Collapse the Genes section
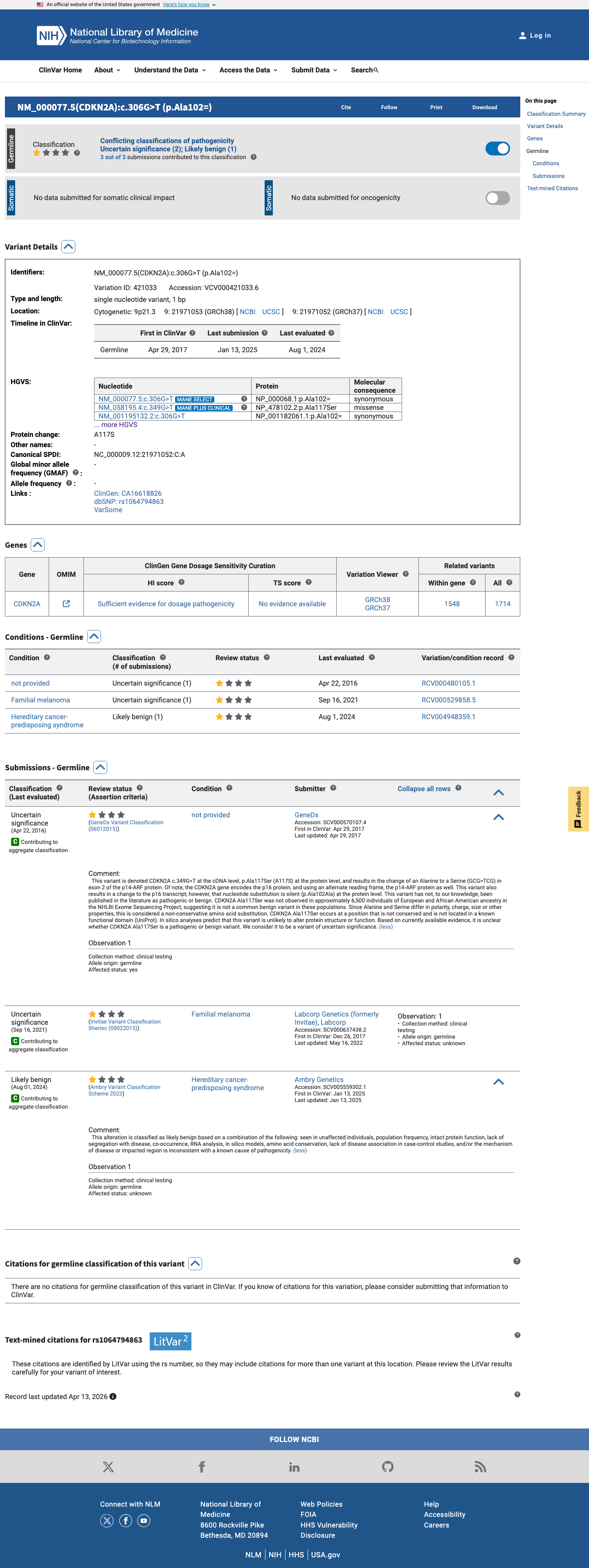The width and height of the screenshot is (589, 1568). [38, 545]
